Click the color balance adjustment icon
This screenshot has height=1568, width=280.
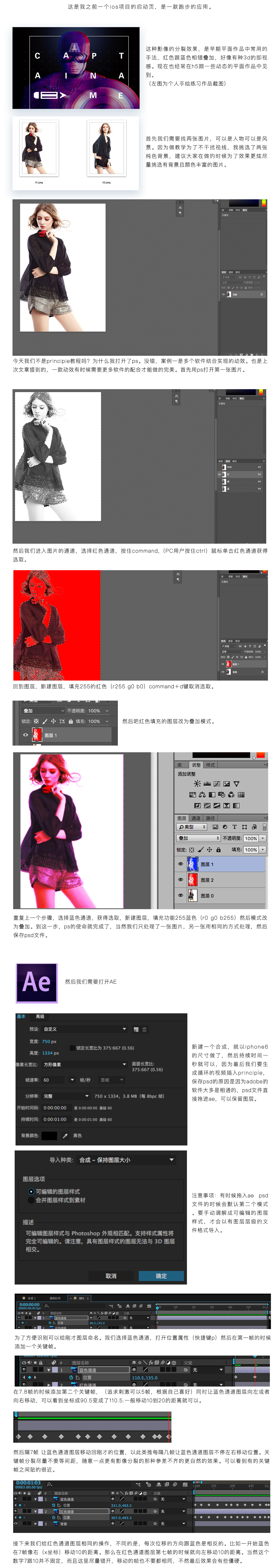[202, 794]
